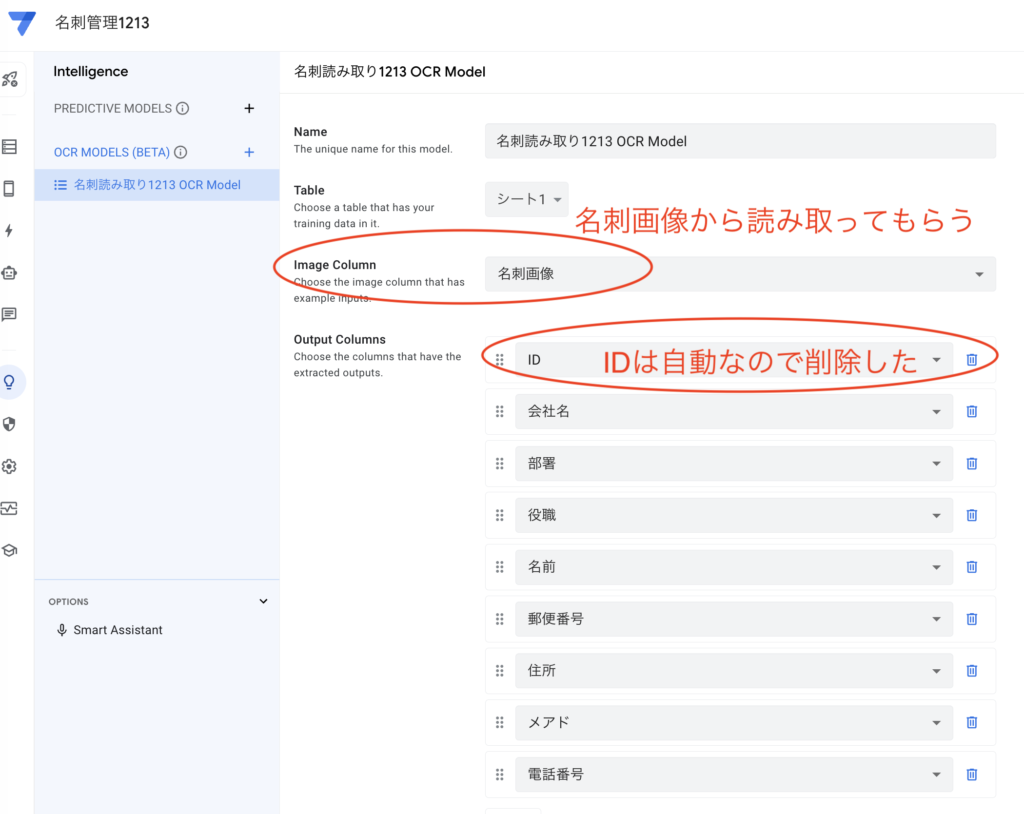Open Smart Assistant option
The width and height of the screenshot is (1024, 814).
pyautogui.click(x=117, y=630)
